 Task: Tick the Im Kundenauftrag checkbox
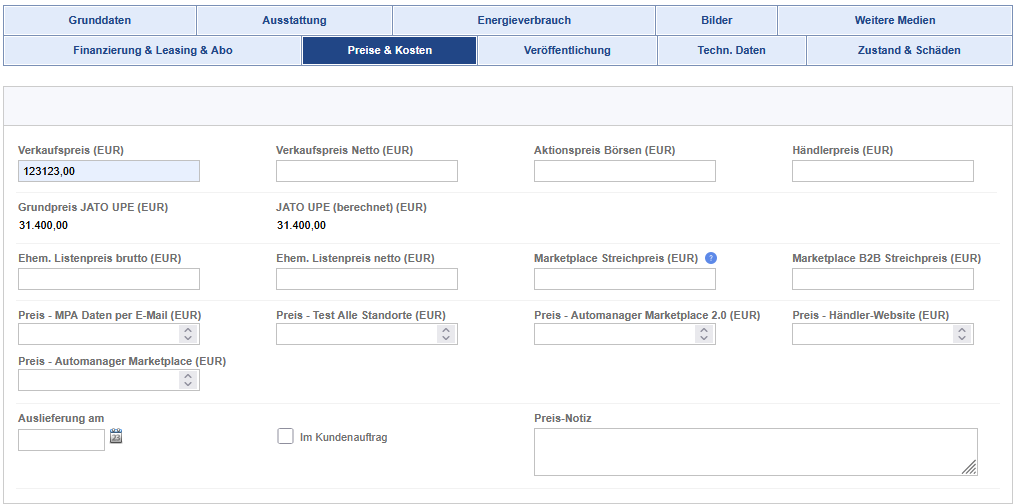pos(285,437)
